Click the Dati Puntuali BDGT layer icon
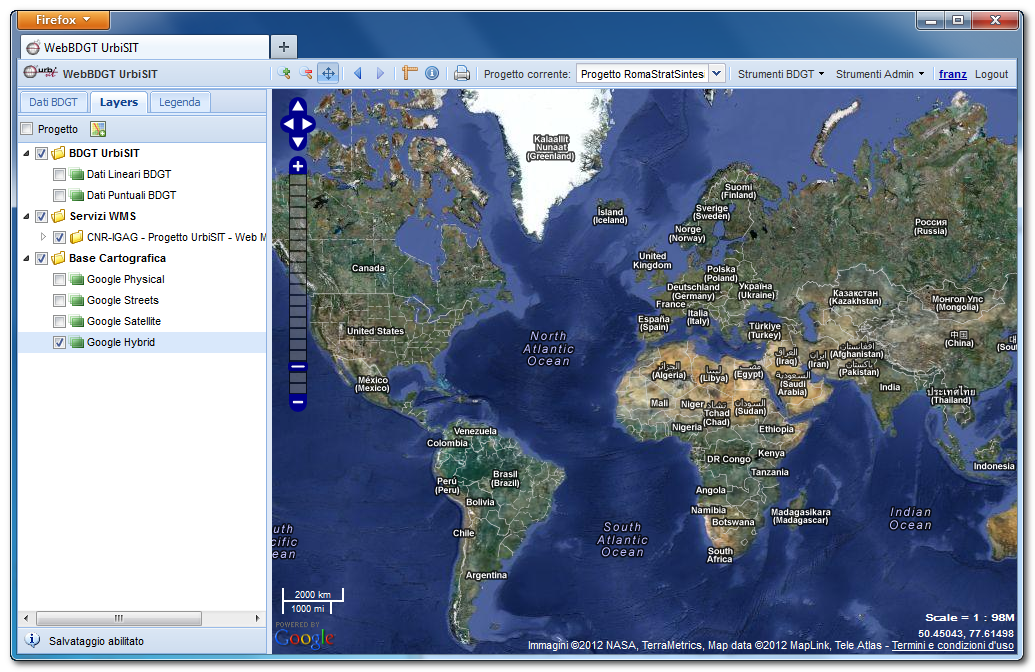Viewport: 1035px width, 672px height. coord(77,195)
